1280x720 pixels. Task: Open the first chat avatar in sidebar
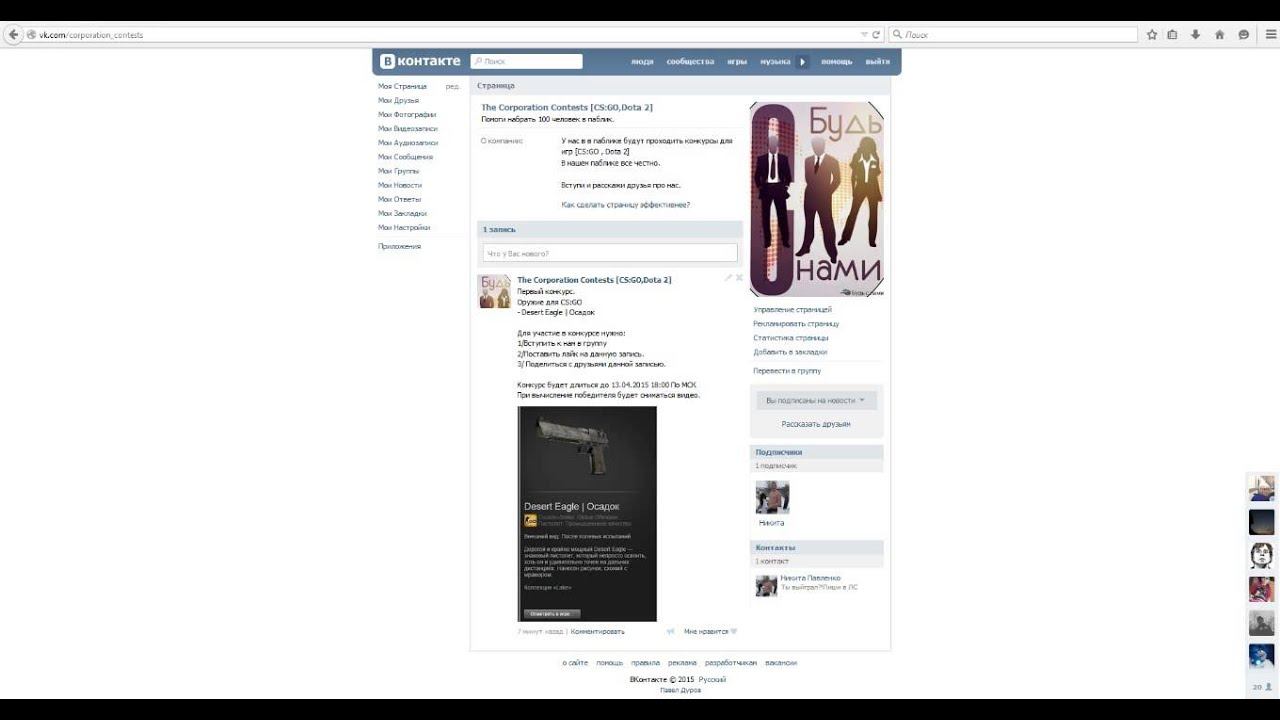coord(1261,487)
